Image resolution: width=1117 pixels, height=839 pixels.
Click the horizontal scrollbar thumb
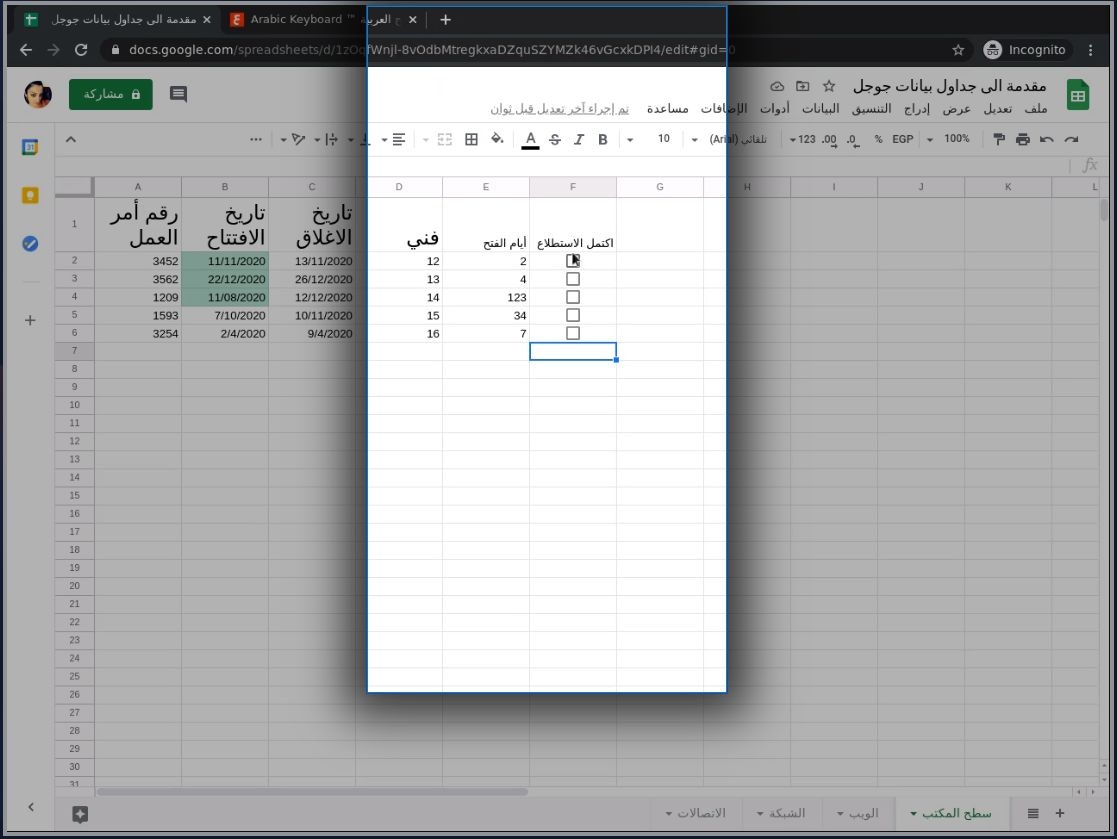(x=312, y=791)
